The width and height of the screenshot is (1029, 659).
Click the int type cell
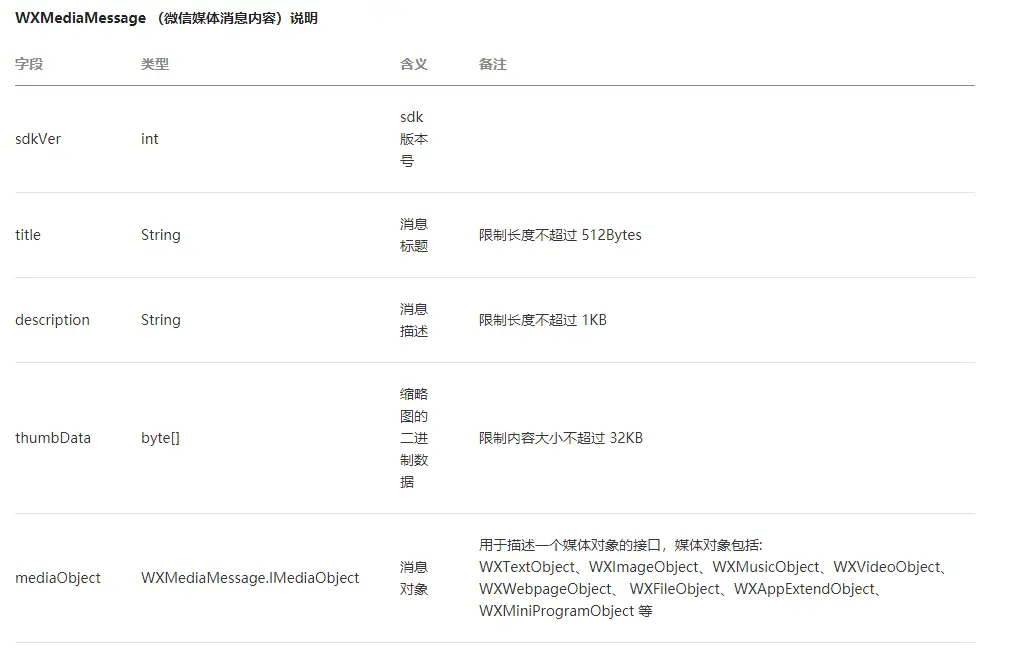tap(150, 139)
